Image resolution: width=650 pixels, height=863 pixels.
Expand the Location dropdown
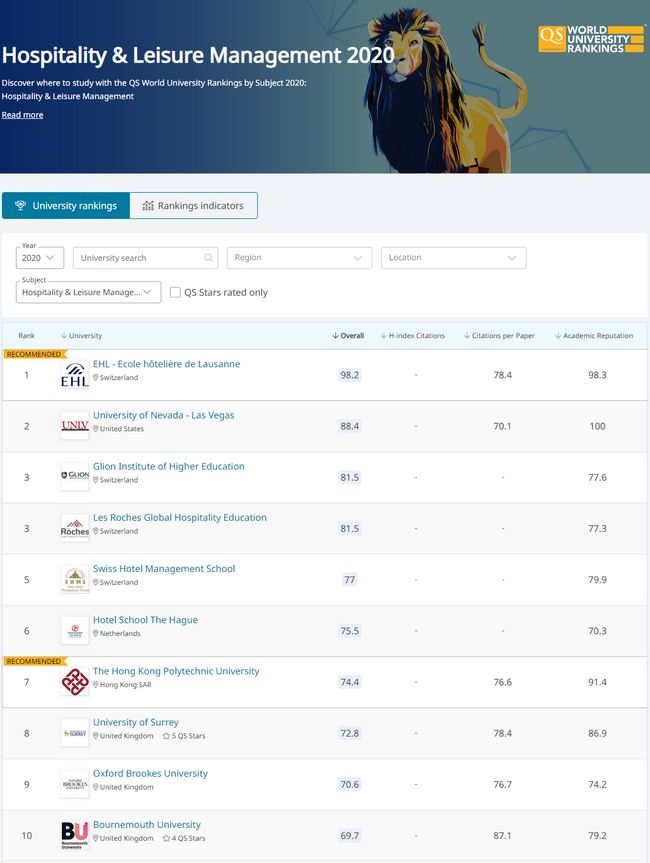[454, 258]
